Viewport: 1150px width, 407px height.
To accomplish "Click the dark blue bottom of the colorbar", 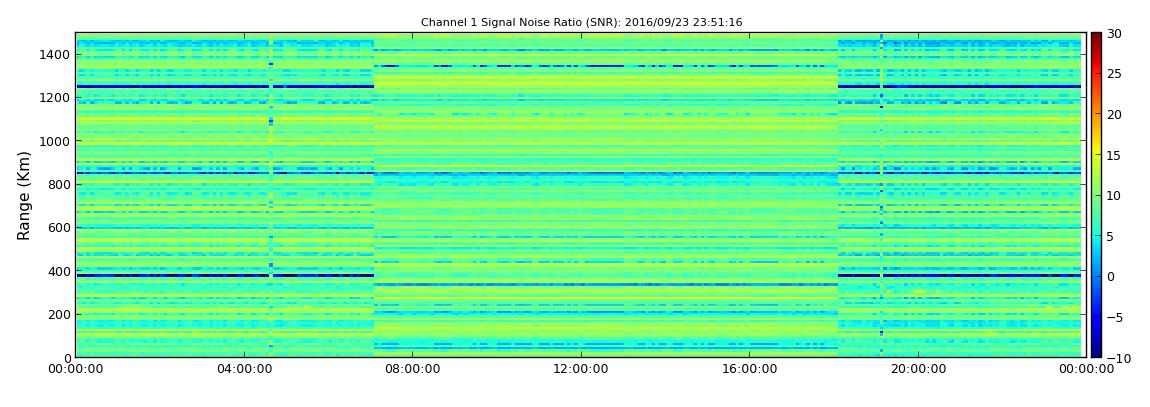I will tap(1096, 351).
